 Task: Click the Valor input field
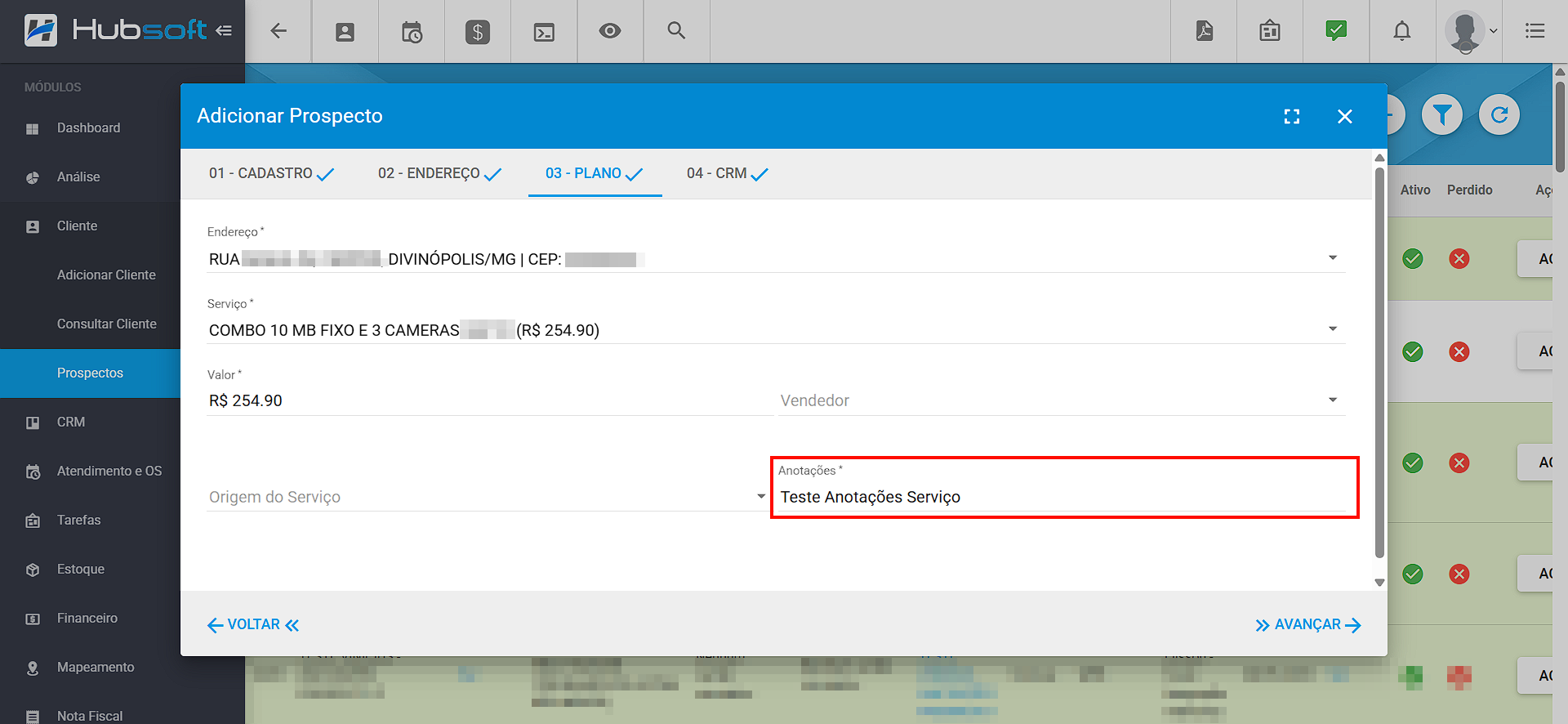pyautogui.click(x=489, y=400)
